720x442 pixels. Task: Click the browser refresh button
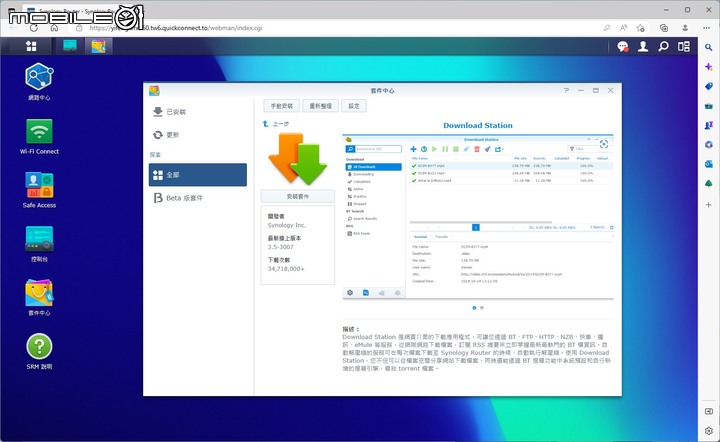pos(34,28)
